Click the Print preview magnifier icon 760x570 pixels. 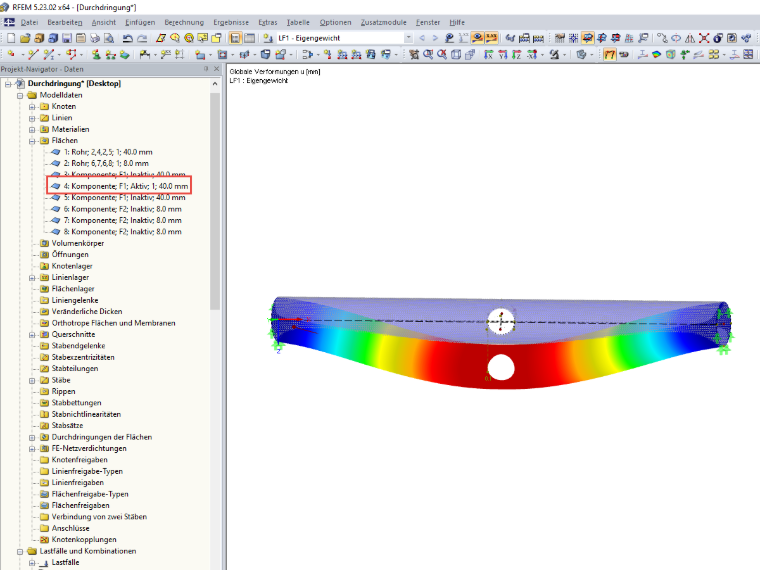click(x=109, y=38)
